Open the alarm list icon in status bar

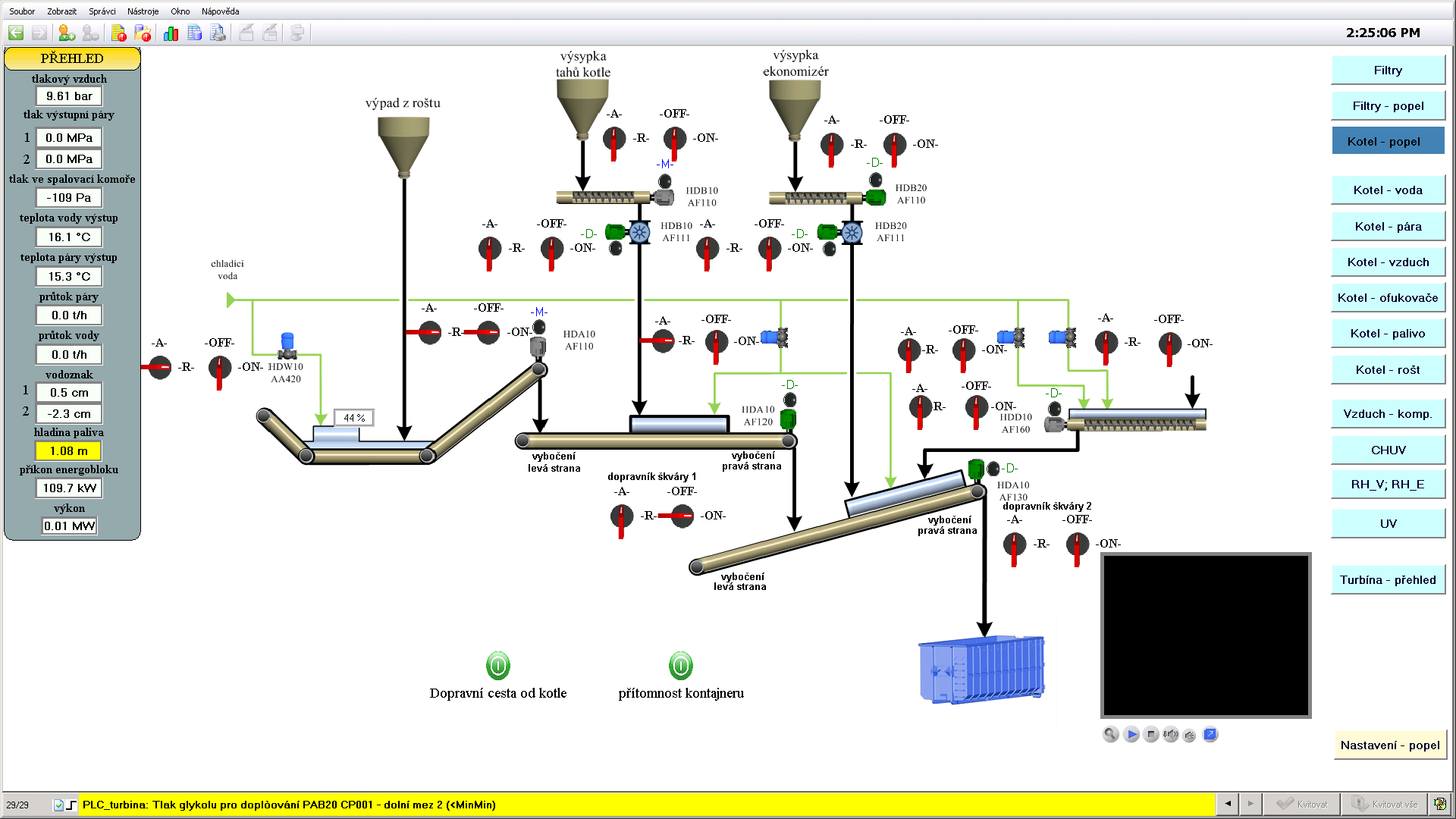1439,804
